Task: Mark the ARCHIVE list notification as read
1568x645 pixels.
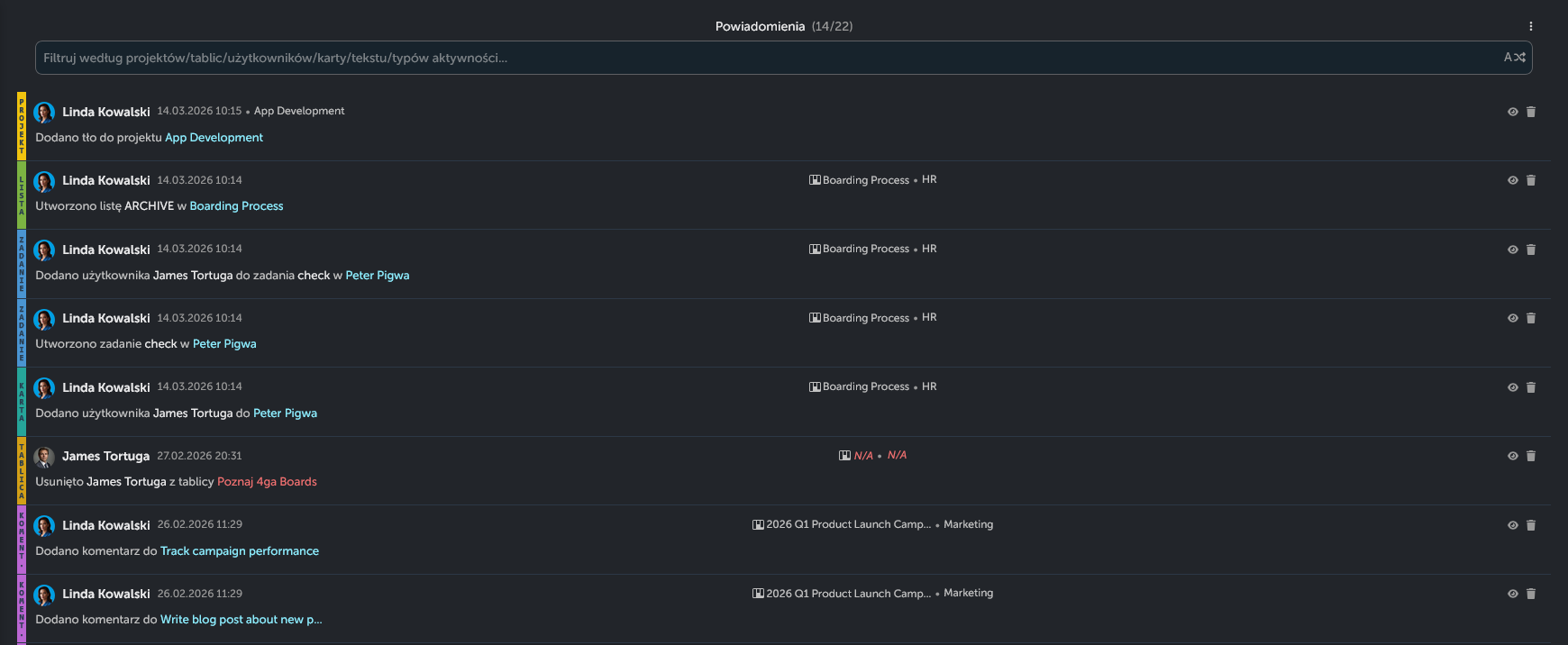Action: (x=1512, y=180)
